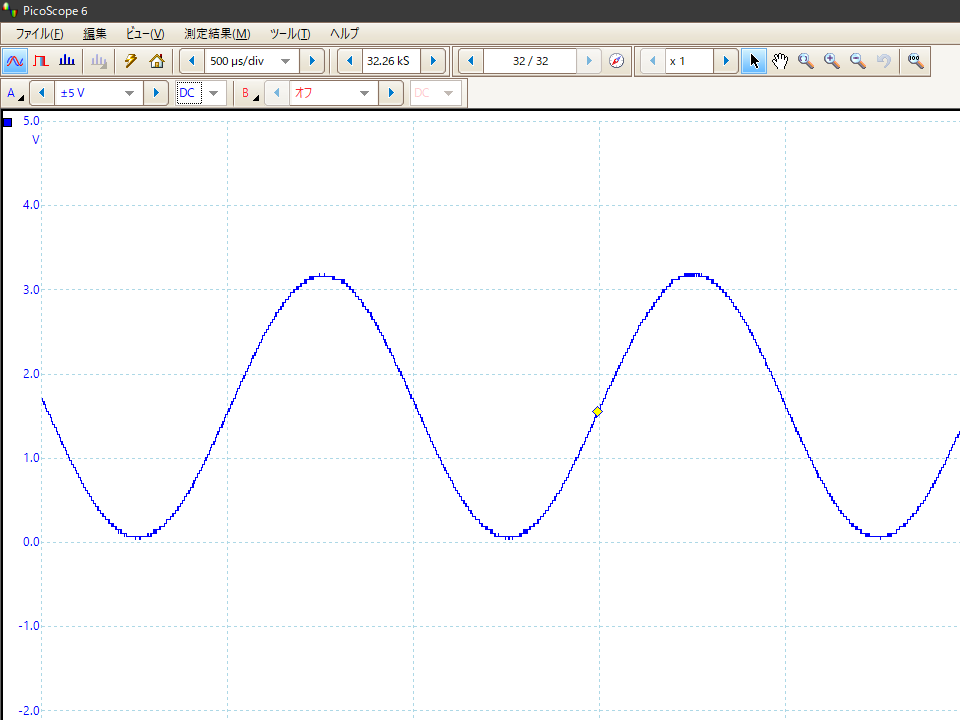The height and width of the screenshot is (720, 960).
Task: Raise channel B range with the right arrow
Action: [391, 93]
